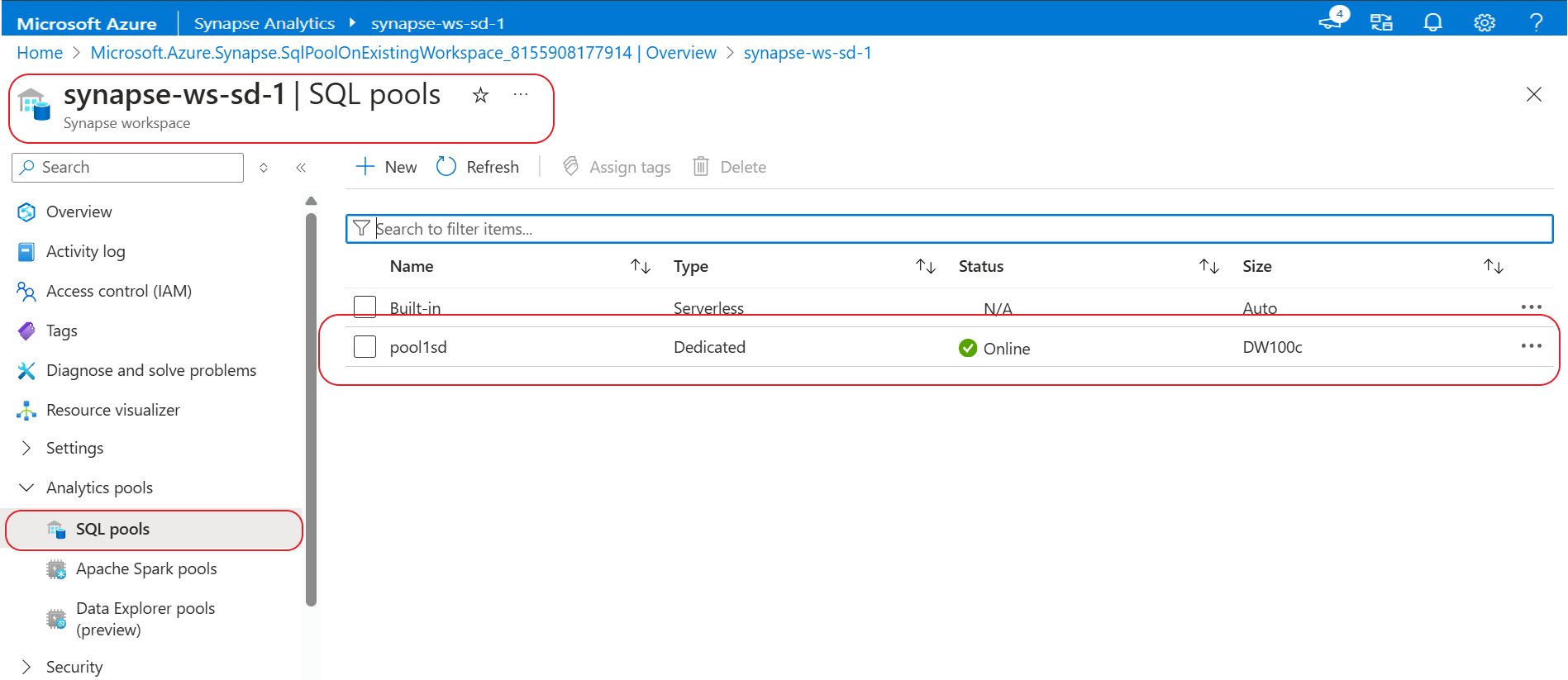Click the Search to filter items field
The width and height of the screenshot is (1568, 680).
[951, 229]
